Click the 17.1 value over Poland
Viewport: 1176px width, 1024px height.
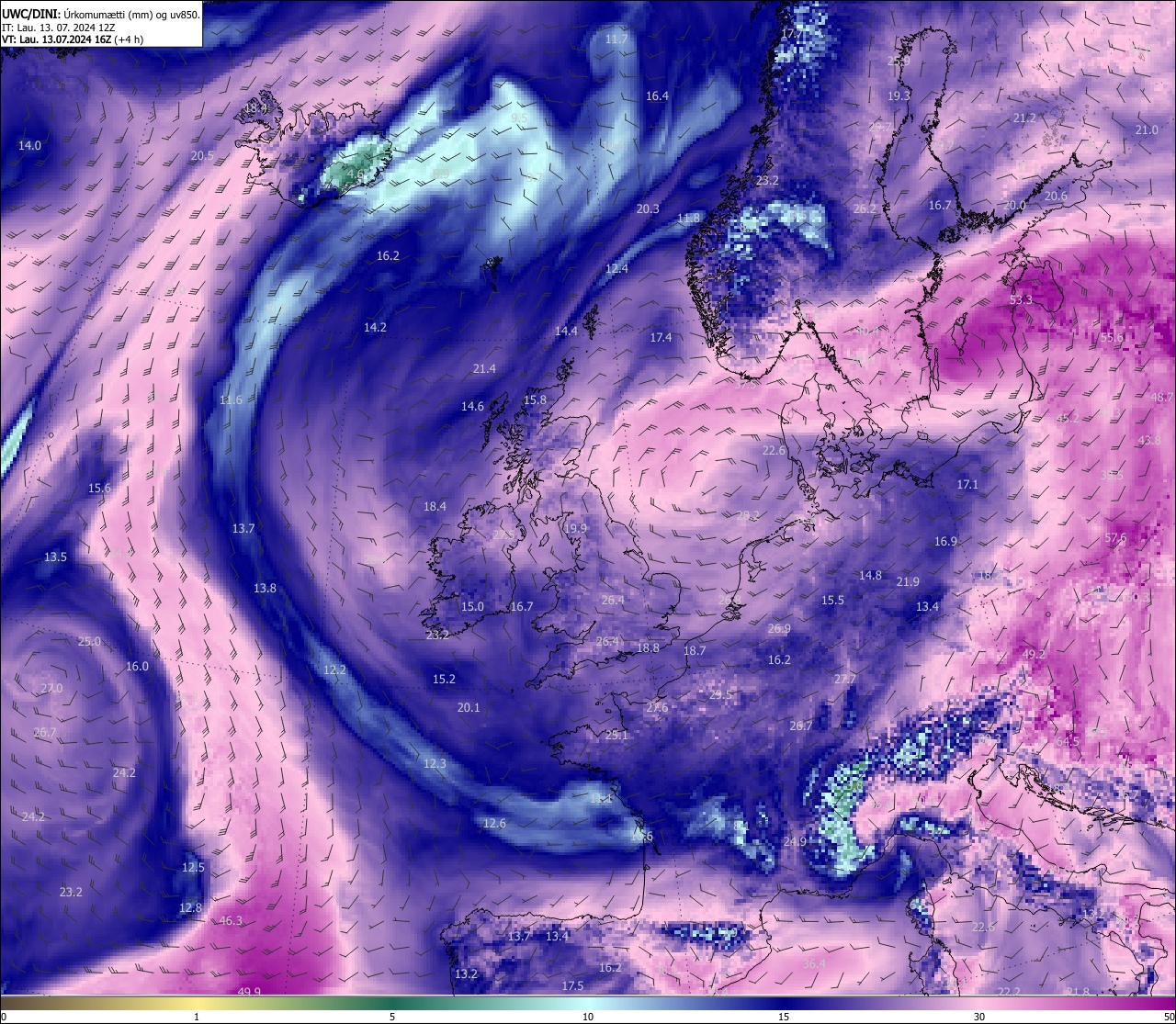(967, 484)
